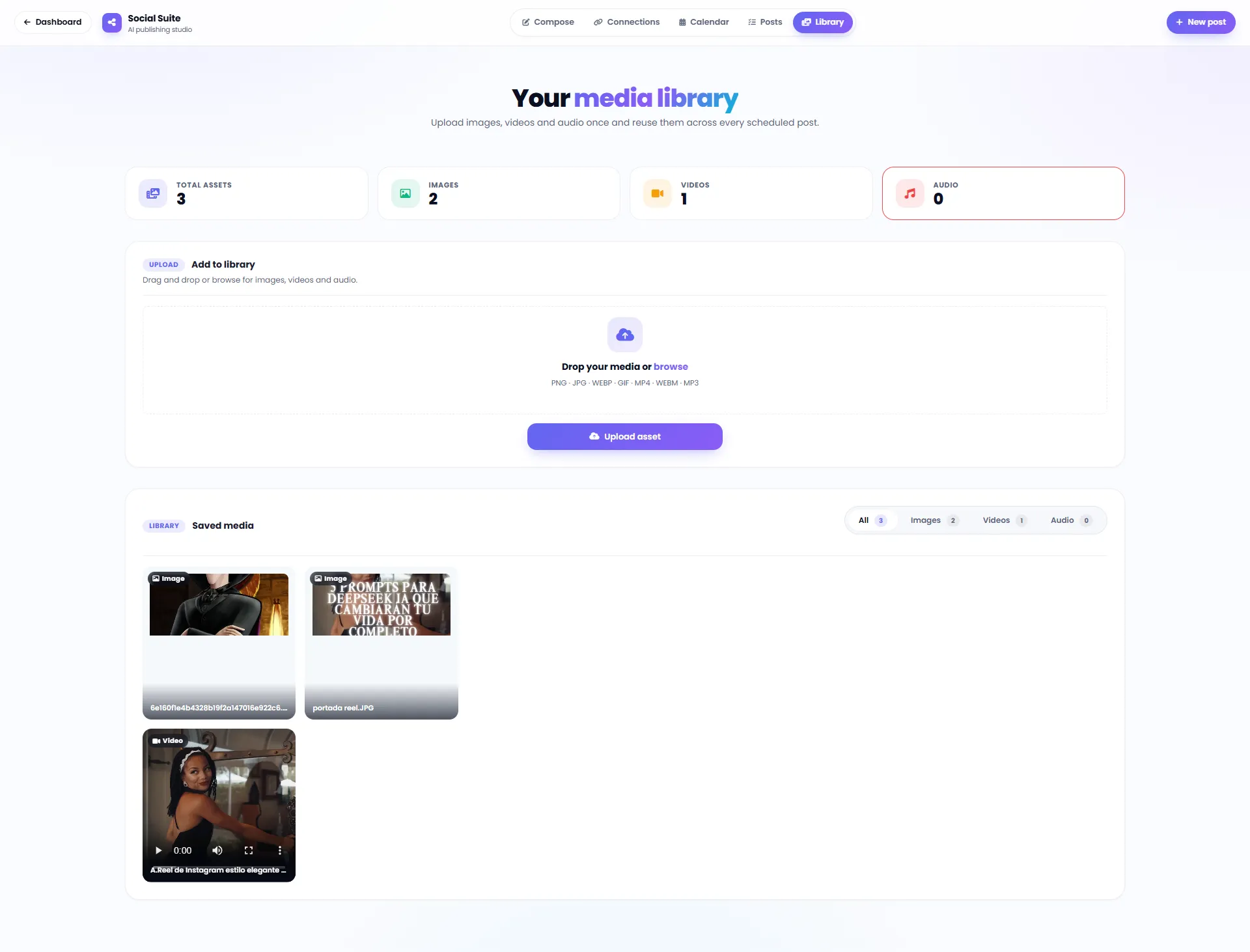Click the 'A.Reel de Instagram estilo elegante' caption

219,870
